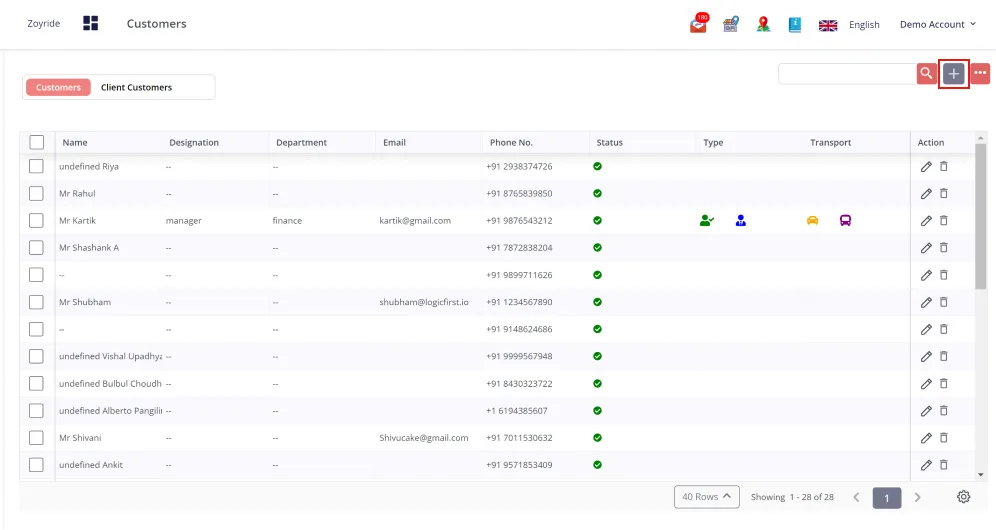The width and height of the screenshot is (996, 530).
Task: Delete the Mr Shubham row
Action: tap(944, 302)
